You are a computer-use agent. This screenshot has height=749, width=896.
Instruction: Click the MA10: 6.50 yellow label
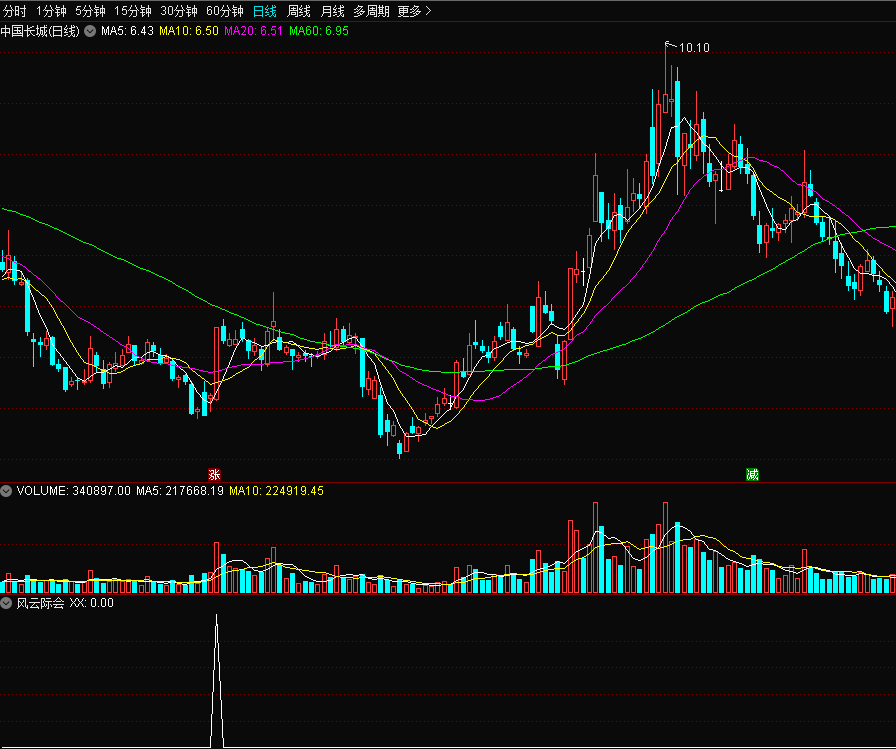pyautogui.click(x=189, y=31)
